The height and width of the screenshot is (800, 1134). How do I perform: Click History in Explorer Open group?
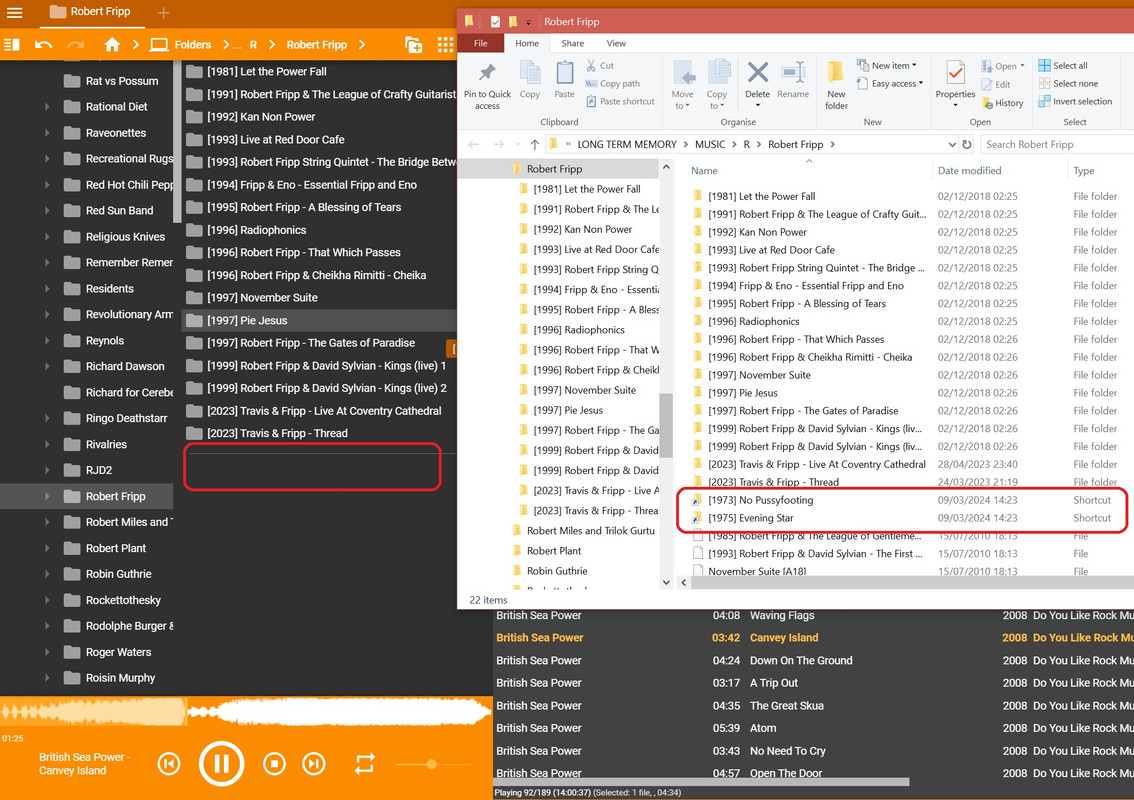(x=1002, y=103)
